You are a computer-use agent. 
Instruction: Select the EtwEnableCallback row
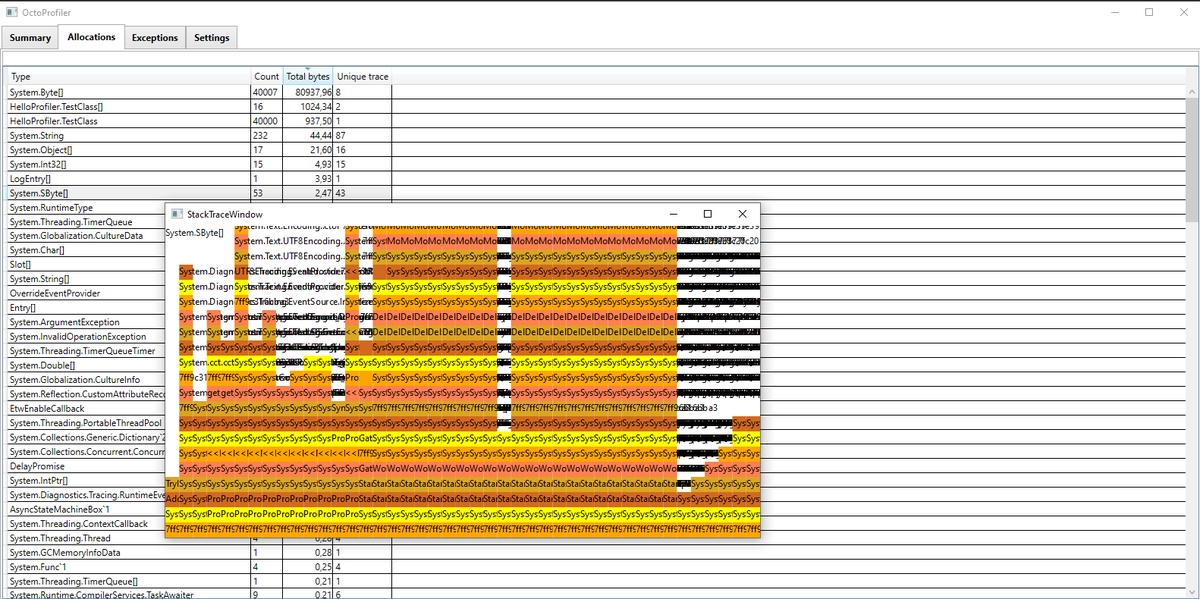click(x=85, y=409)
